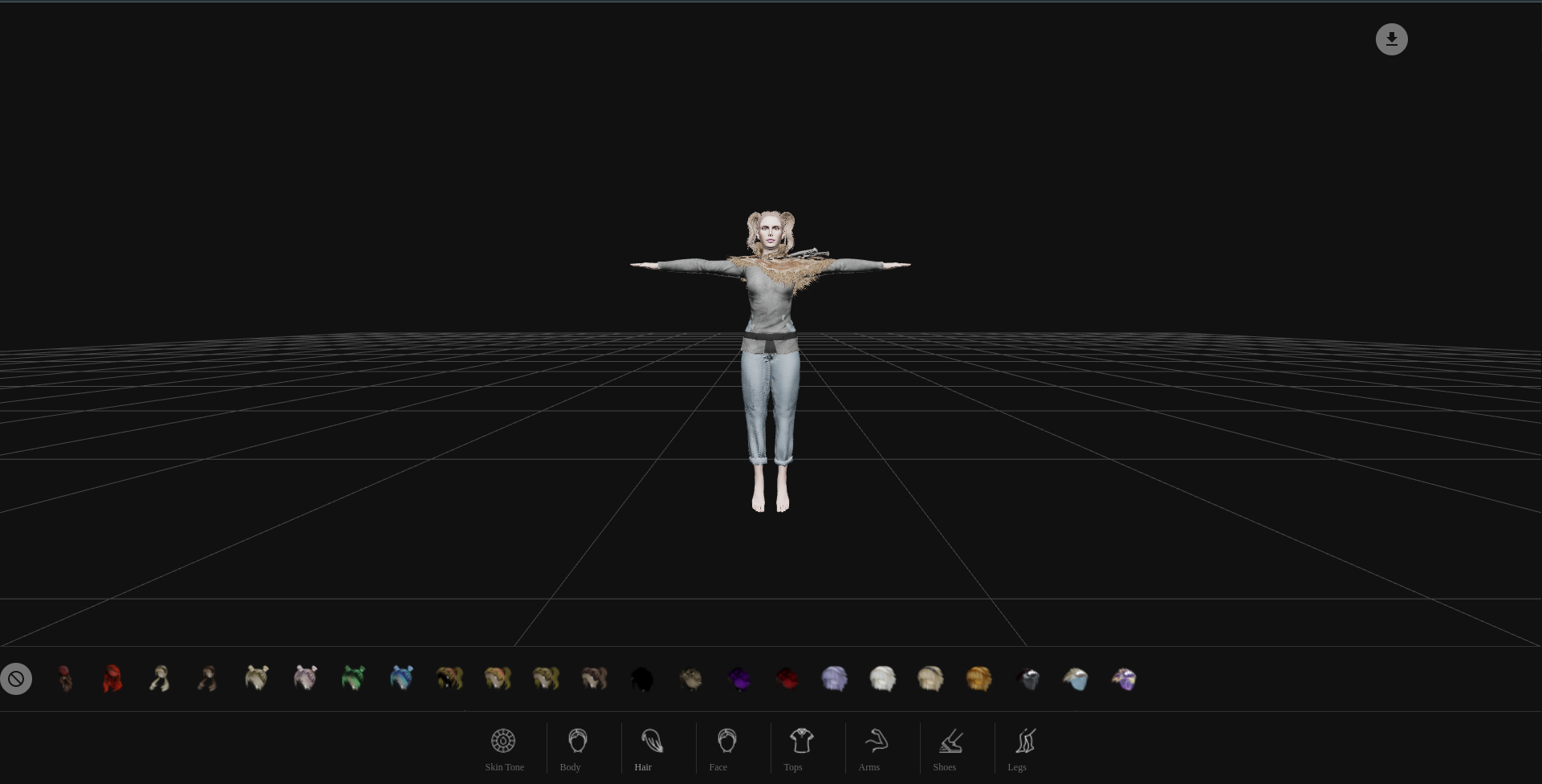
Task: Remove hair using the prohibition icon
Action: (x=16, y=678)
